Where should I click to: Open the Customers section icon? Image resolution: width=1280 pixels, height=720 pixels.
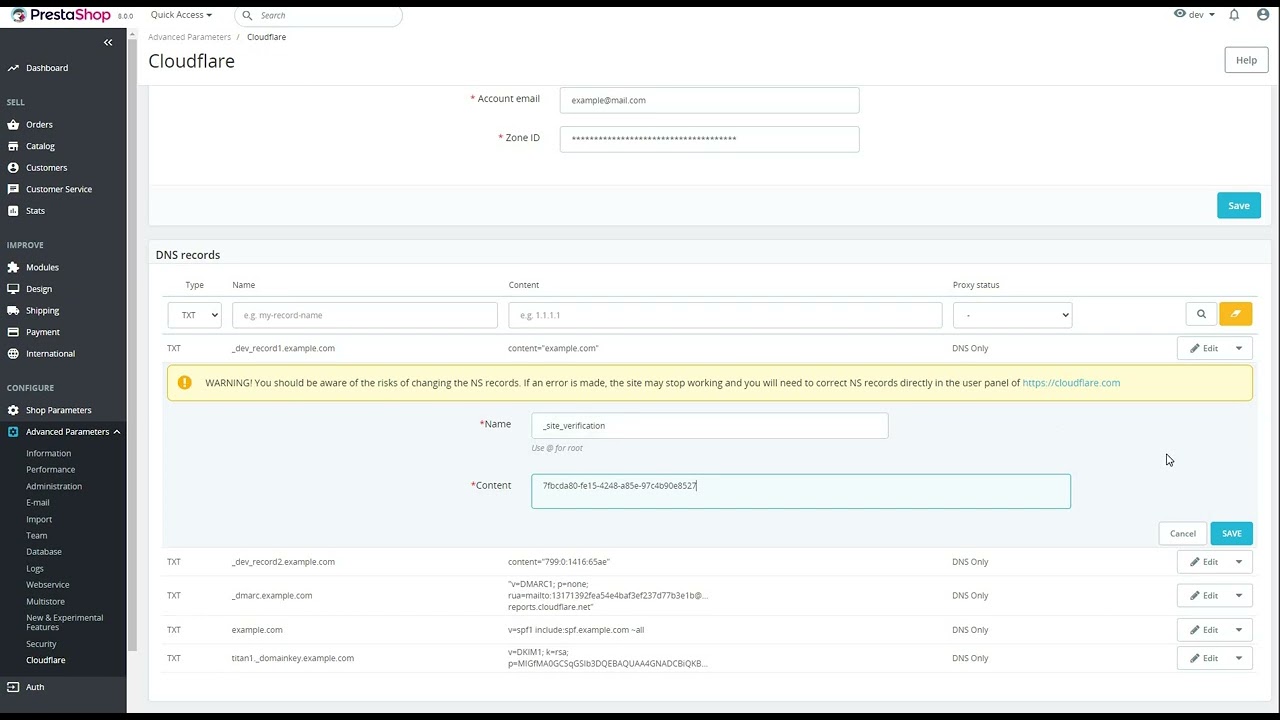pyautogui.click(x=13, y=168)
